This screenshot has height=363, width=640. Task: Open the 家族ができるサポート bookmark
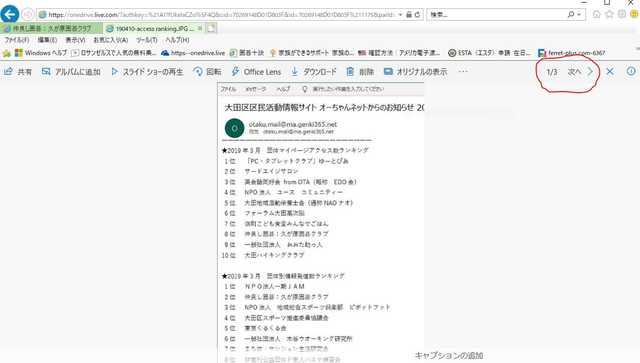tap(312, 53)
